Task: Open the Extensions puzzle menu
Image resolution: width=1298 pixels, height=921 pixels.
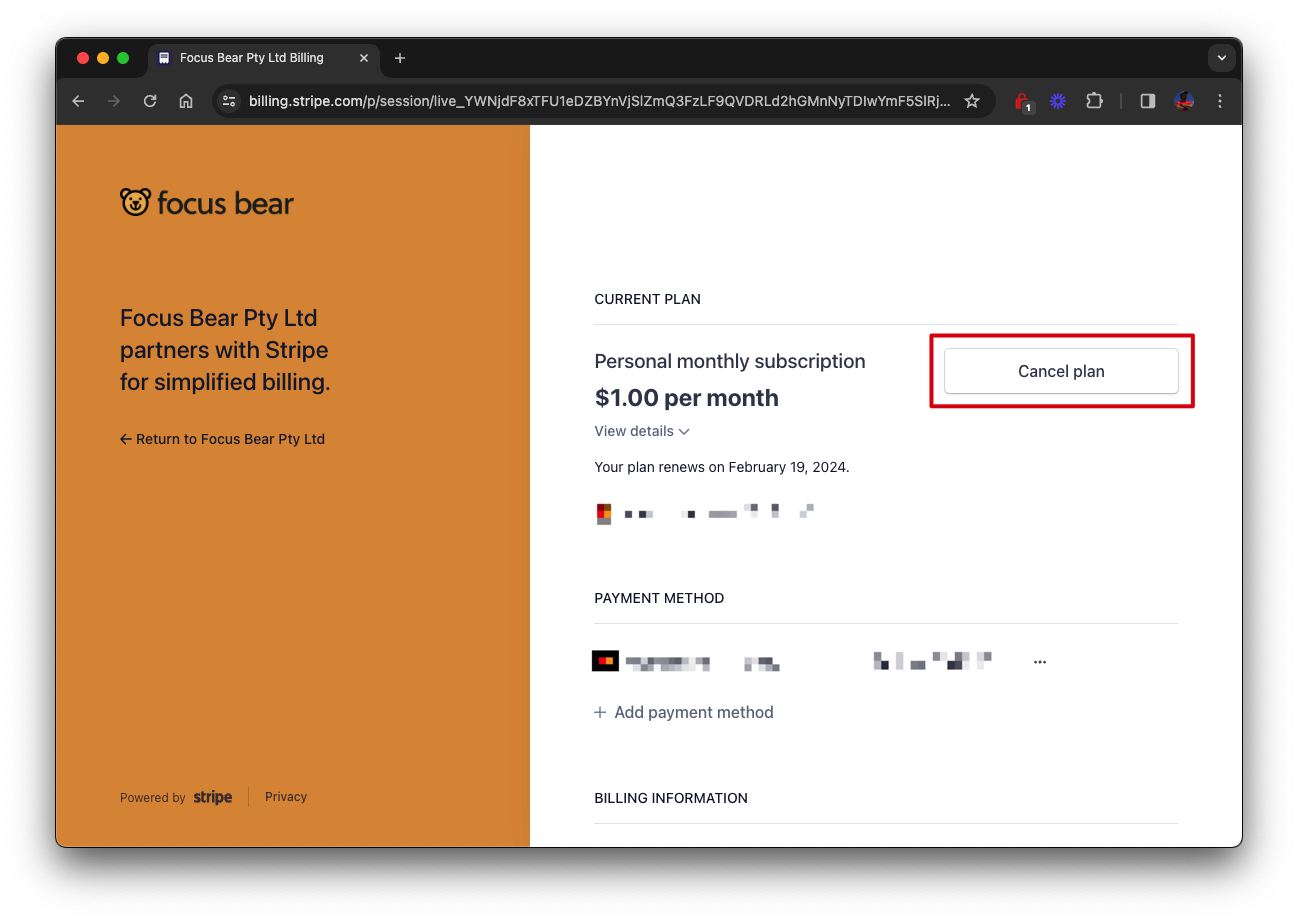Action: tap(1094, 101)
